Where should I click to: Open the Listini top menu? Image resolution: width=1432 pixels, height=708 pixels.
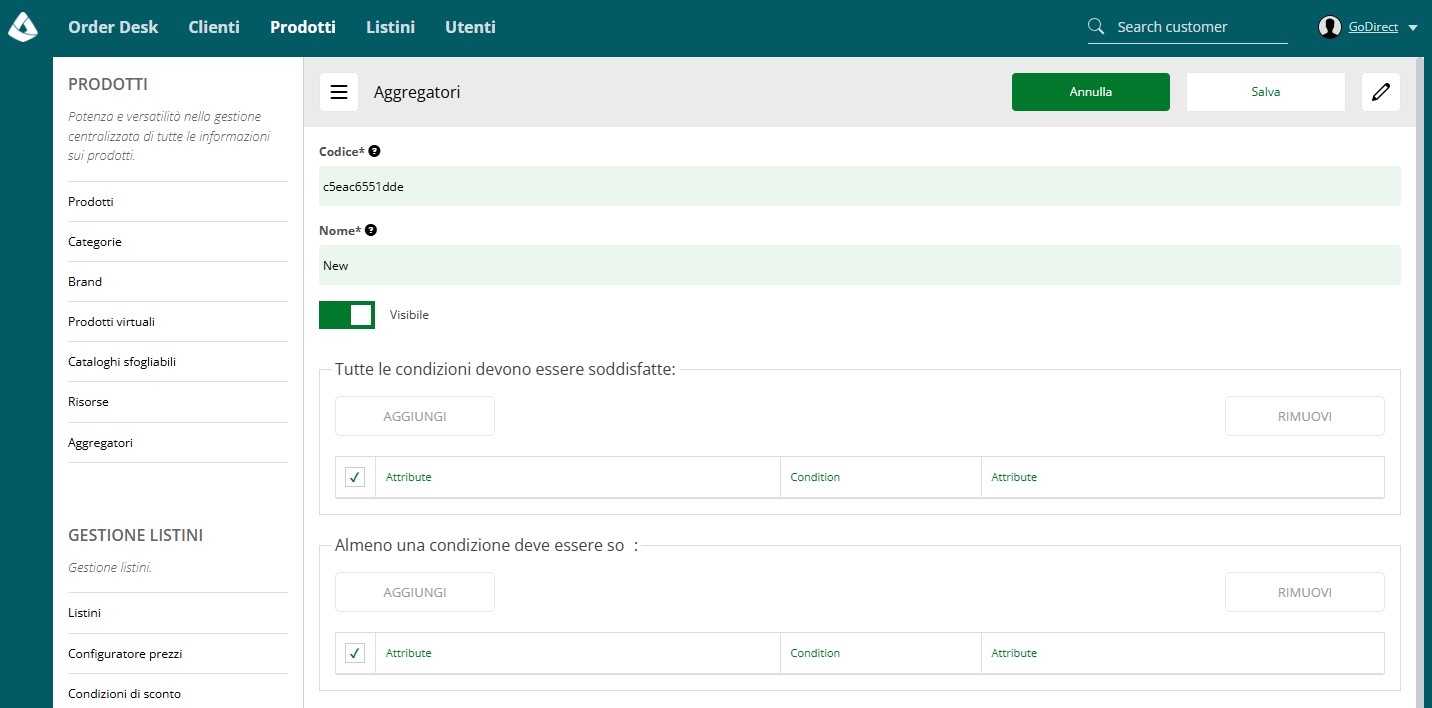coord(390,27)
